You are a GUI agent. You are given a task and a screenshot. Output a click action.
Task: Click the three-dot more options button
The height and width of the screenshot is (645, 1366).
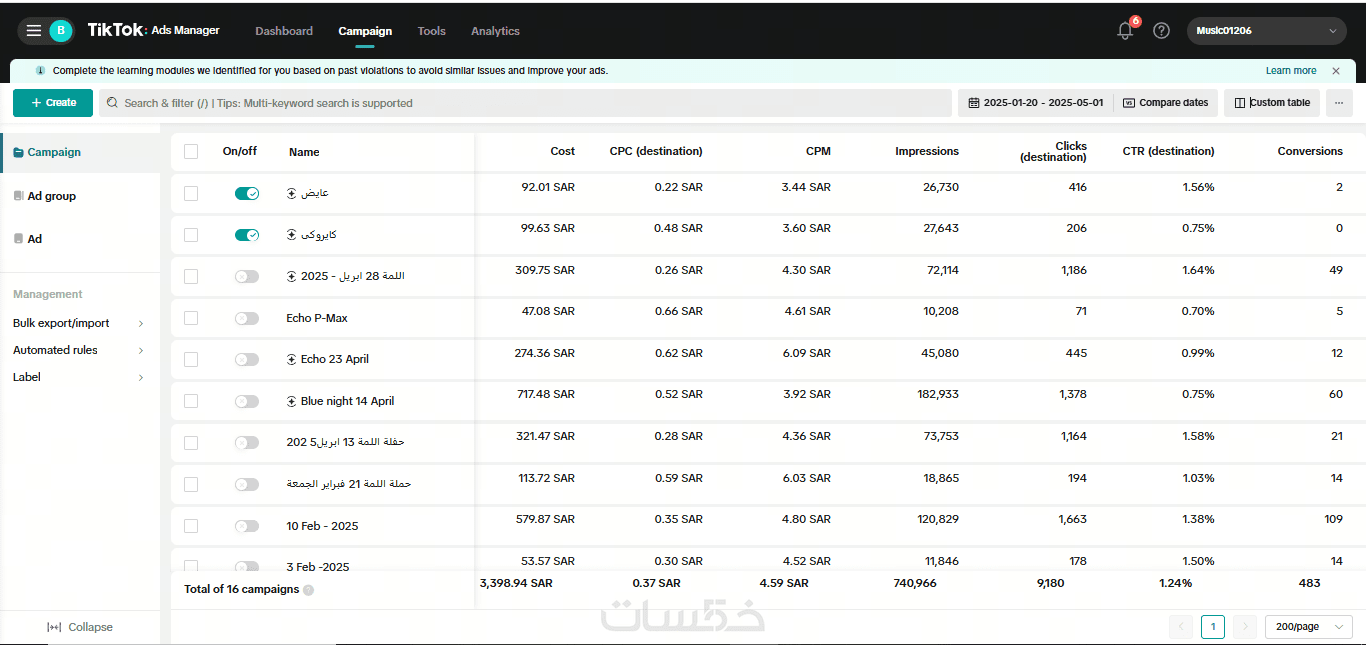point(1339,103)
